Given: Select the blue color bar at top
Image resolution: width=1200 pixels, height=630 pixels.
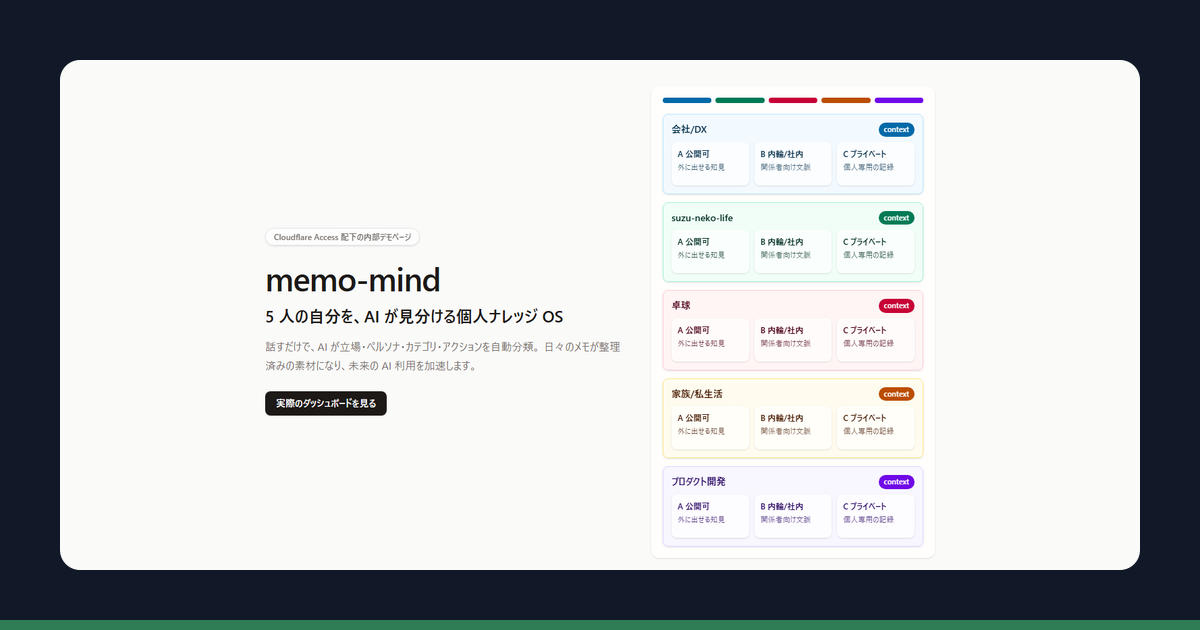Looking at the screenshot, I should pyautogui.click(x=687, y=100).
